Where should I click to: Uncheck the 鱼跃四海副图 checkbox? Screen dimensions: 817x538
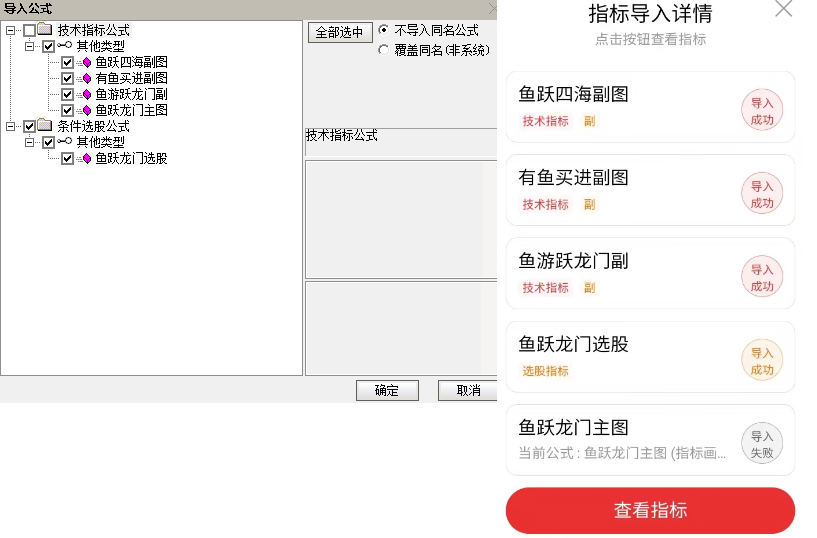click(x=67, y=62)
